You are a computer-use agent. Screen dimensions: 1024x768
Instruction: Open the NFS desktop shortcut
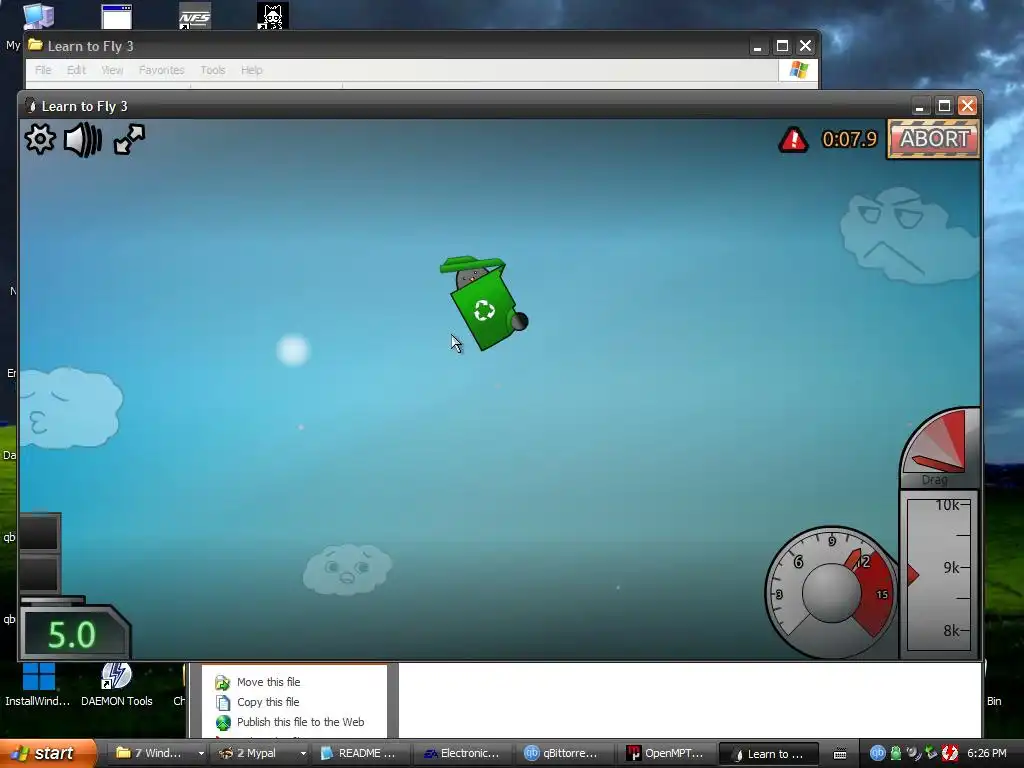195,16
